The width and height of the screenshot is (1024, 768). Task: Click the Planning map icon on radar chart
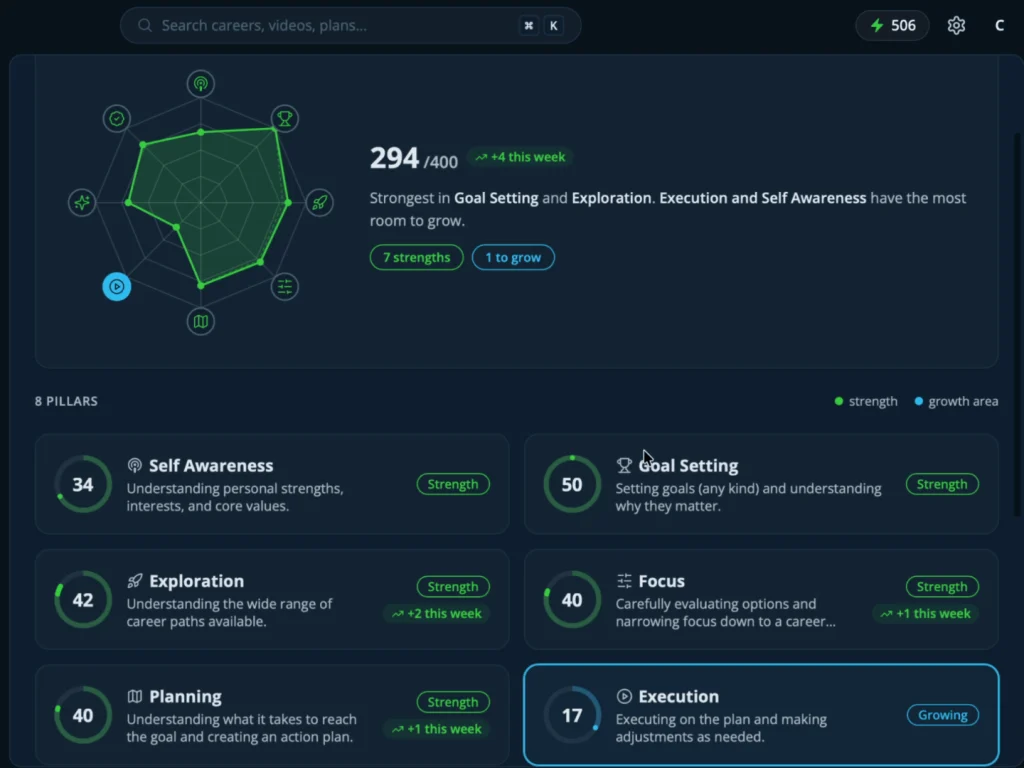click(x=200, y=321)
